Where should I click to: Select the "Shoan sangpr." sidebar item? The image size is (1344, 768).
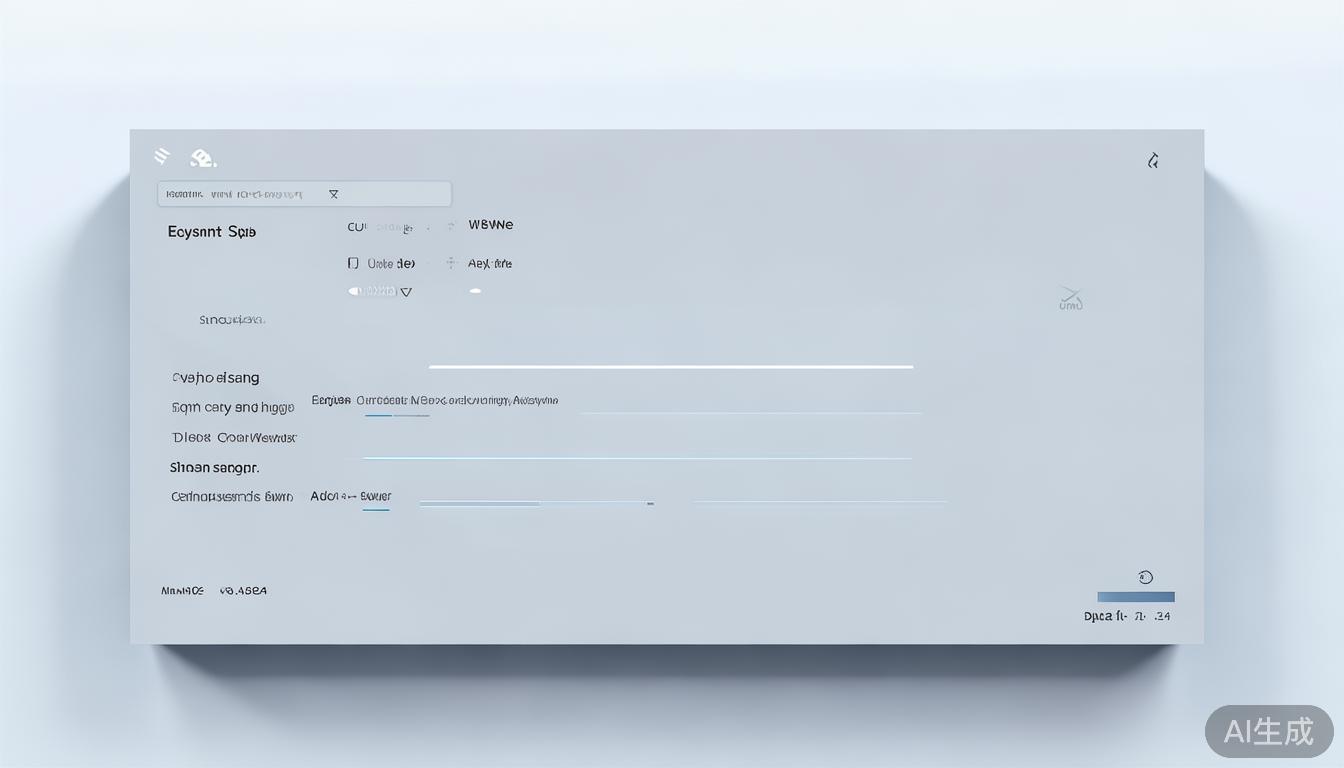tap(214, 467)
